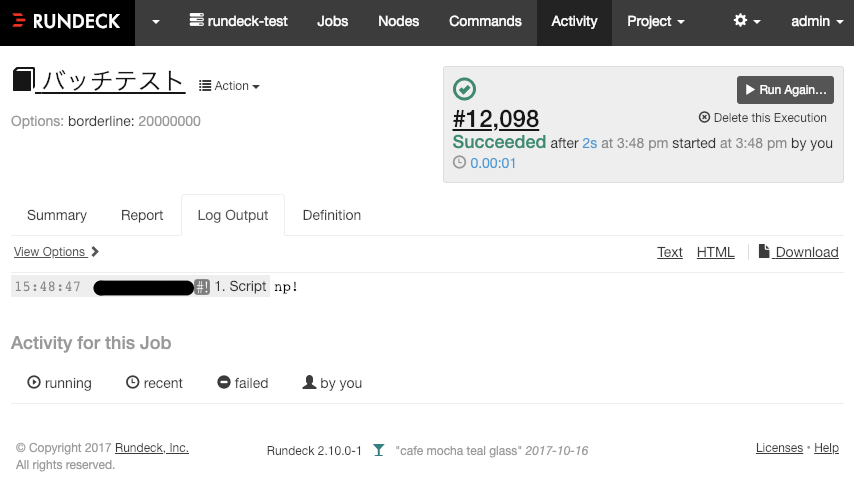Open the settings gear menu
Viewport: 854px width, 500px height.
(746, 21)
